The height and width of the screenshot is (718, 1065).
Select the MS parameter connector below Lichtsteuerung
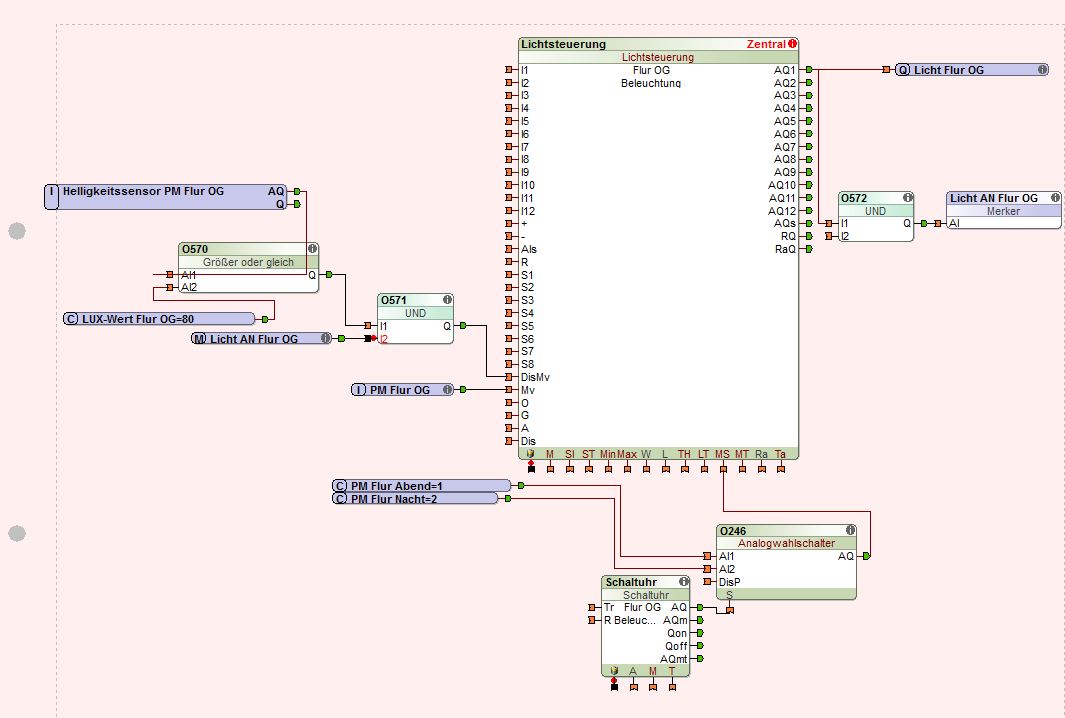click(x=723, y=469)
